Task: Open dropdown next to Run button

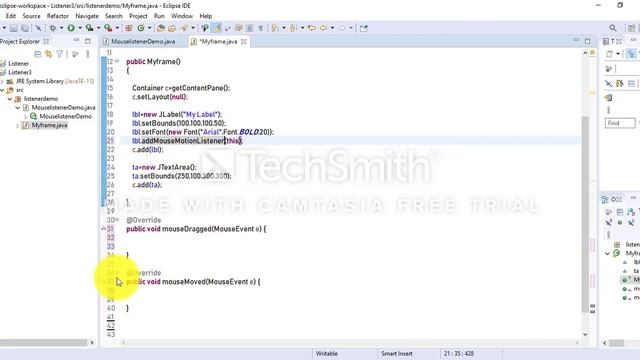Action: (x=80, y=28)
